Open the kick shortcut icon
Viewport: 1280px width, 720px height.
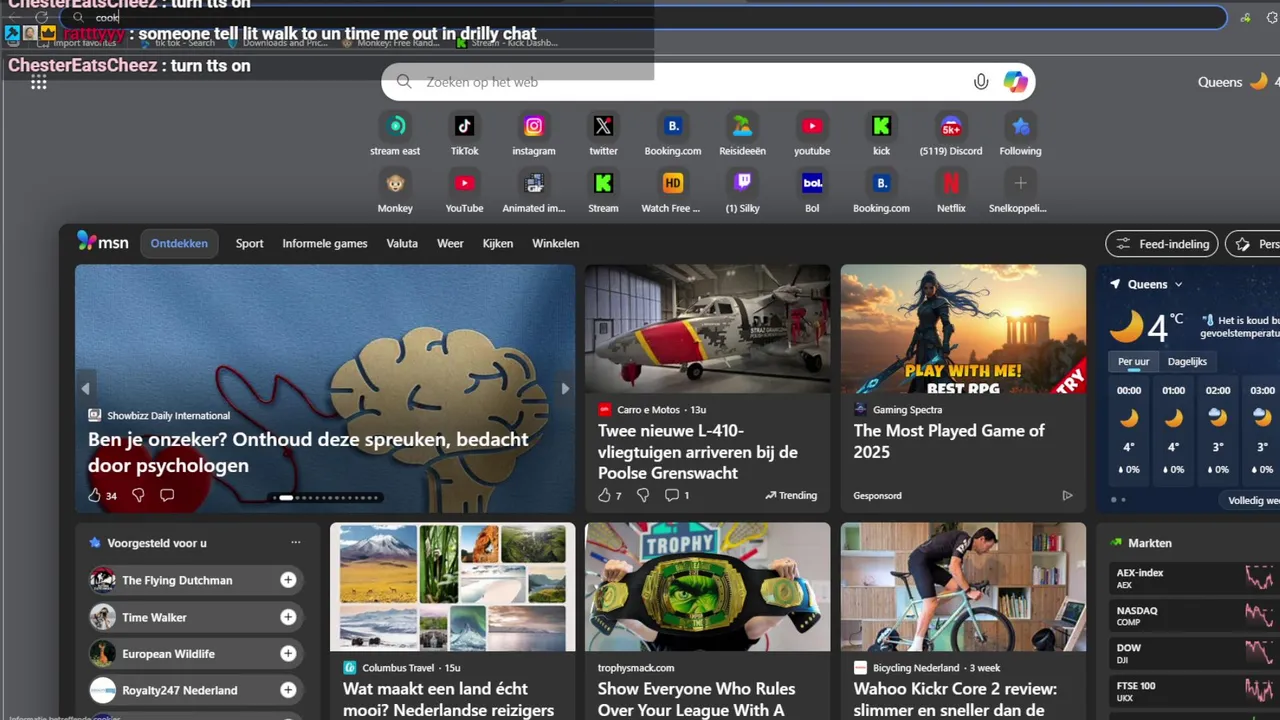pos(881,126)
